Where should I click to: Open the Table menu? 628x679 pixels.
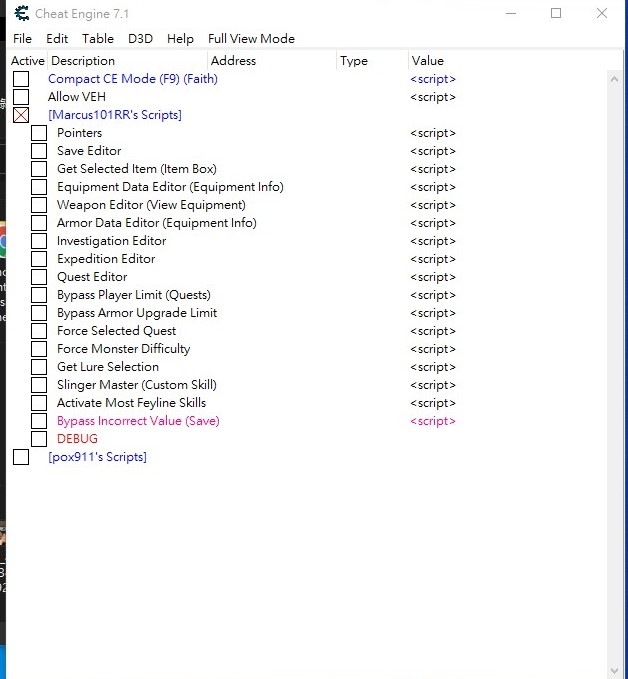click(98, 39)
